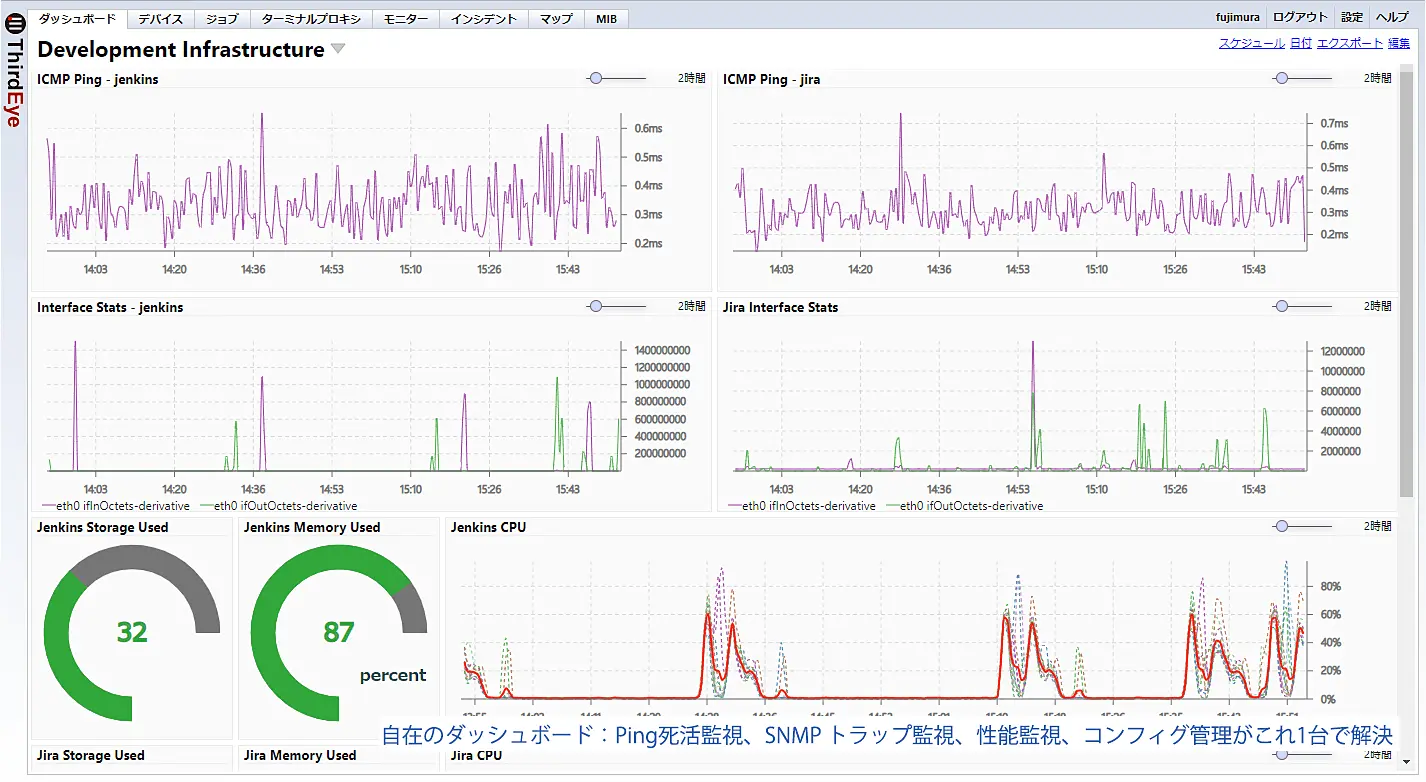Click the Jira Interface Stats title
The height and width of the screenshot is (782, 1426).
pyautogui.click(x=780, y=307)
